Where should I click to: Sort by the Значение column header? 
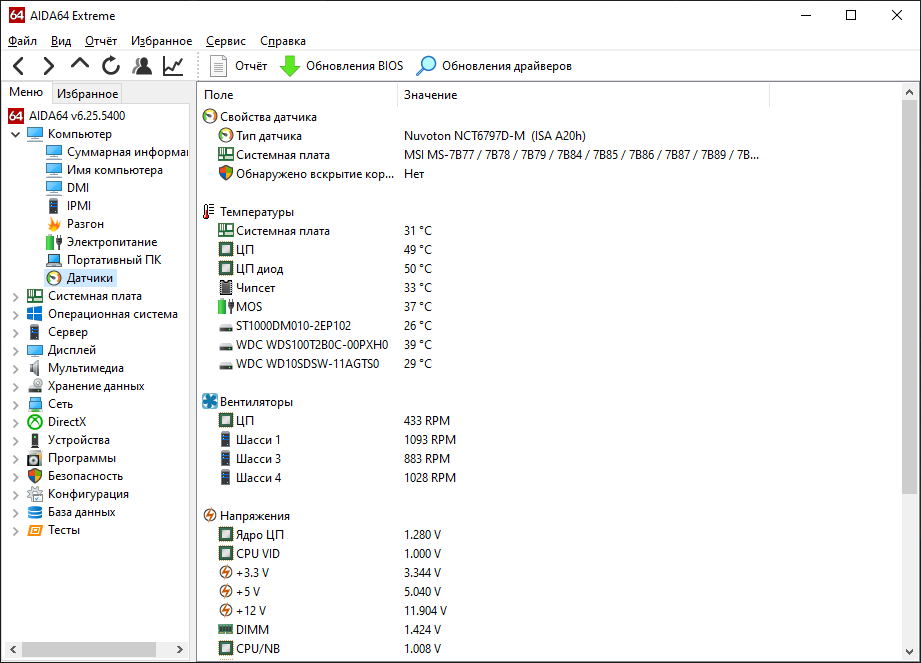pos(583,95)
